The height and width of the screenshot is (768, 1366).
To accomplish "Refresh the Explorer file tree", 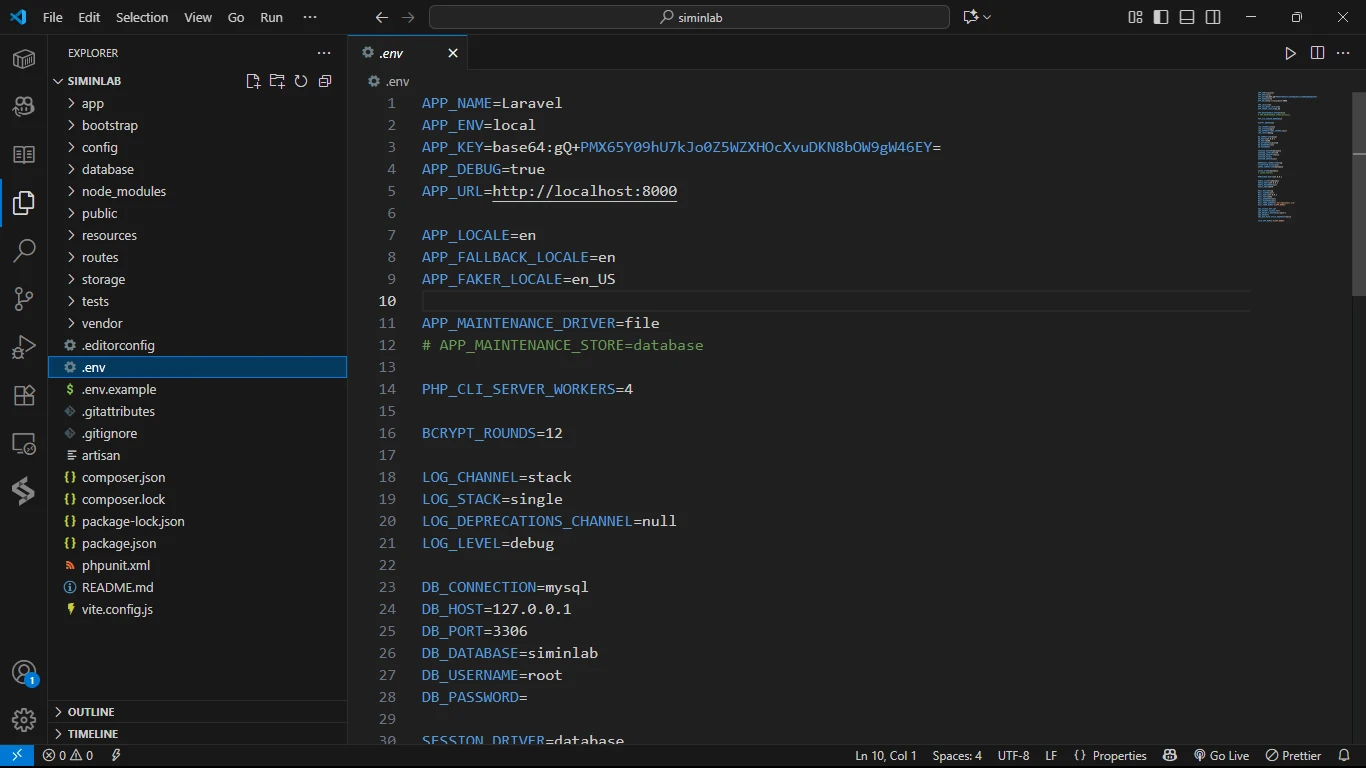I will point(301,81).
